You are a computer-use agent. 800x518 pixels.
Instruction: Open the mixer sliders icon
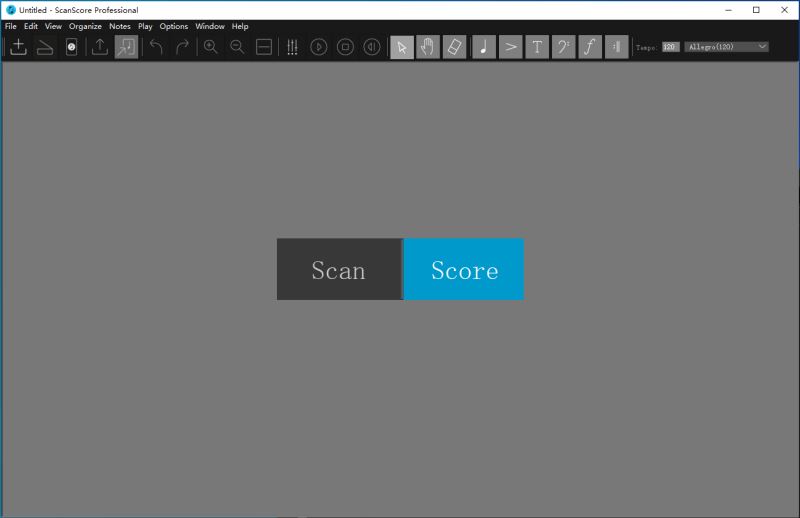click(x=292, y=47)
